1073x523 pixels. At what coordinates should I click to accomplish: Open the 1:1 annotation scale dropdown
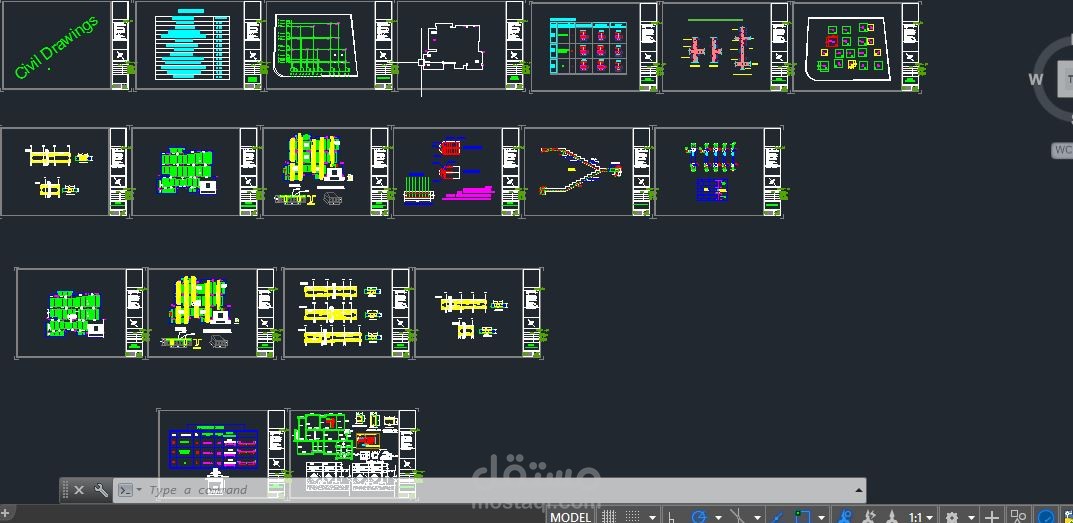[921, 518]
